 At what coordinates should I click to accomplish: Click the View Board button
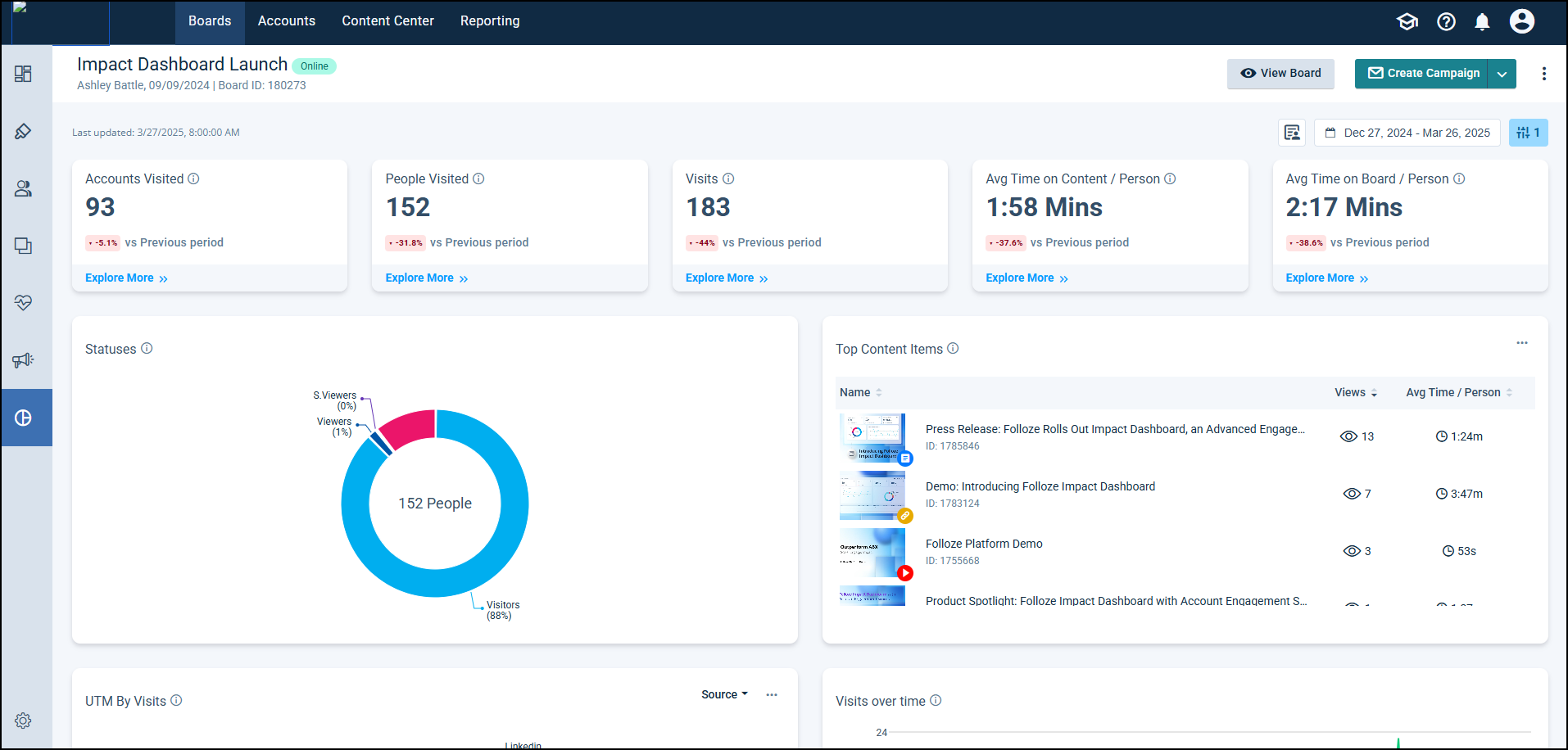(1280, 74)
